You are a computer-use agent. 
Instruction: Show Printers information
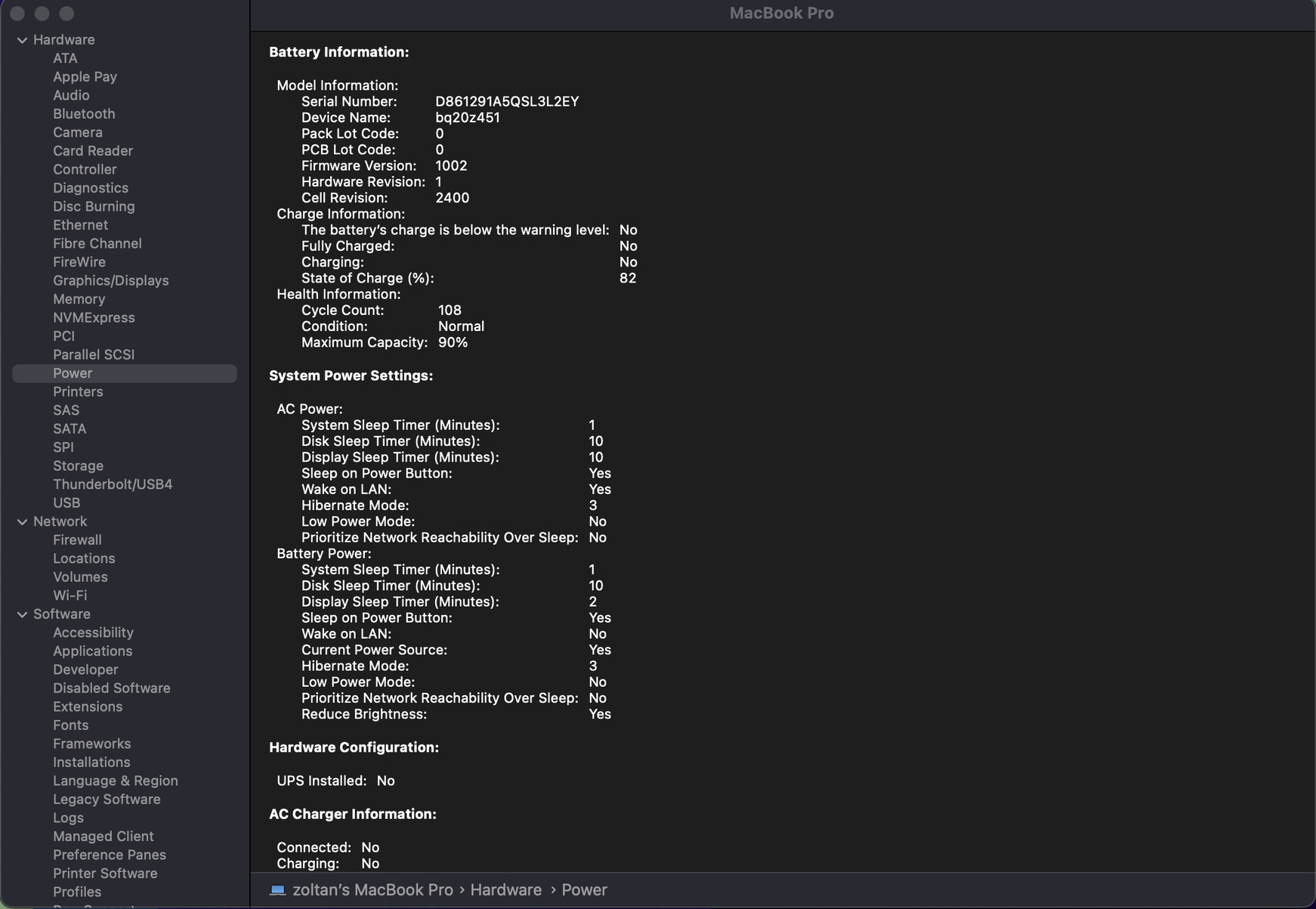(78, 391)
